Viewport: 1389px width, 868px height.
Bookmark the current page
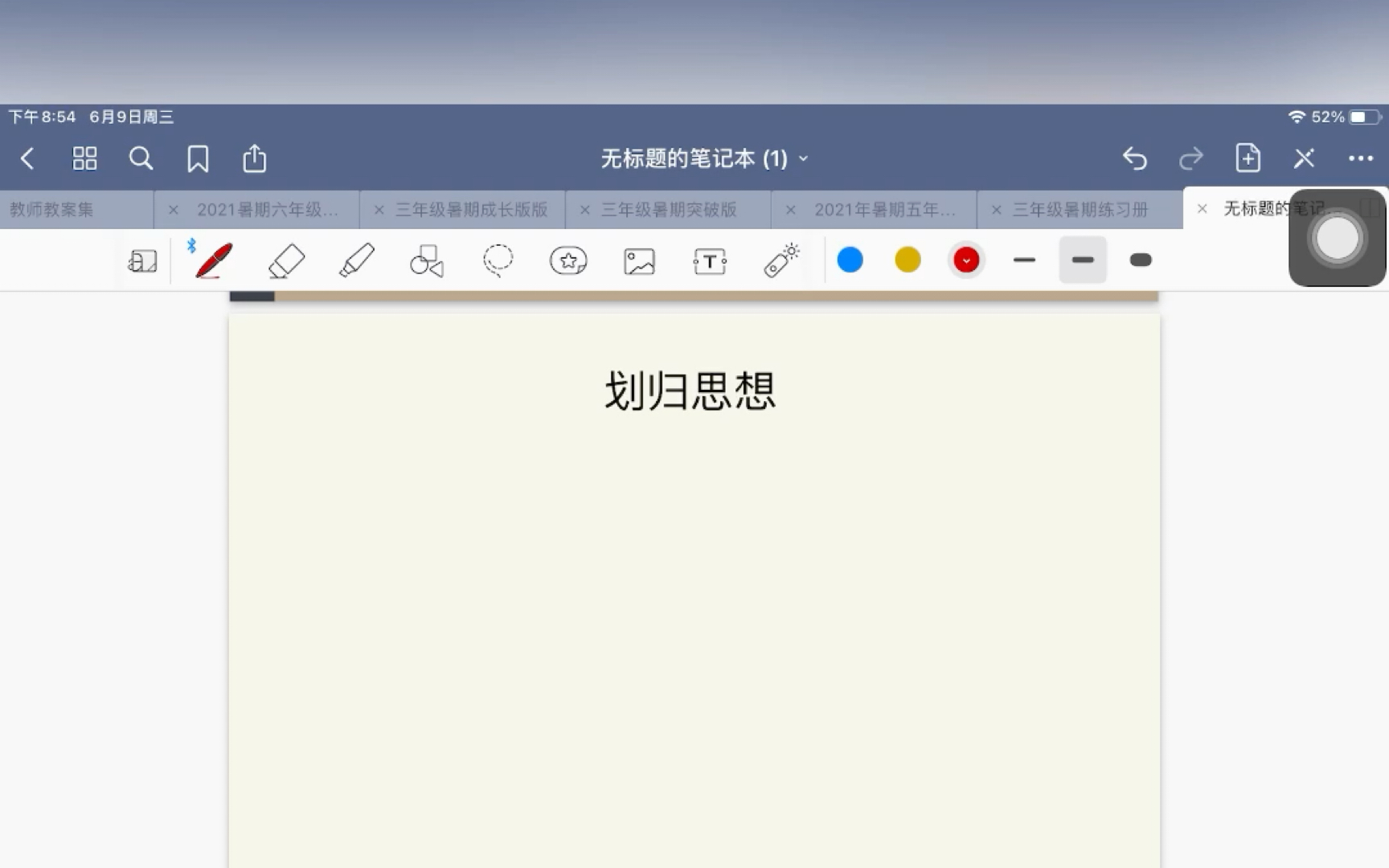[198, 158]
